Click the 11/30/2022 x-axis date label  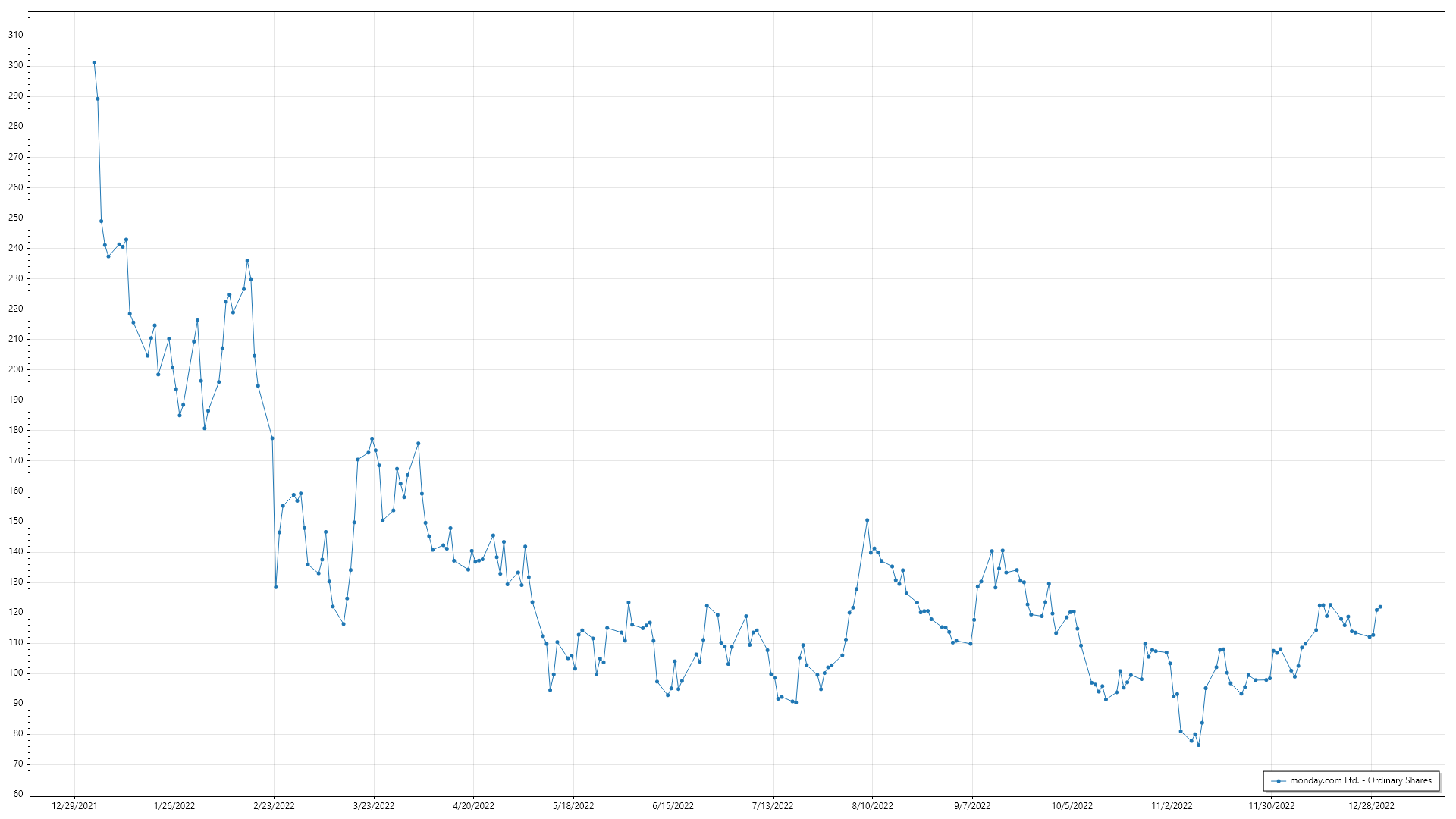point(1272,806)
